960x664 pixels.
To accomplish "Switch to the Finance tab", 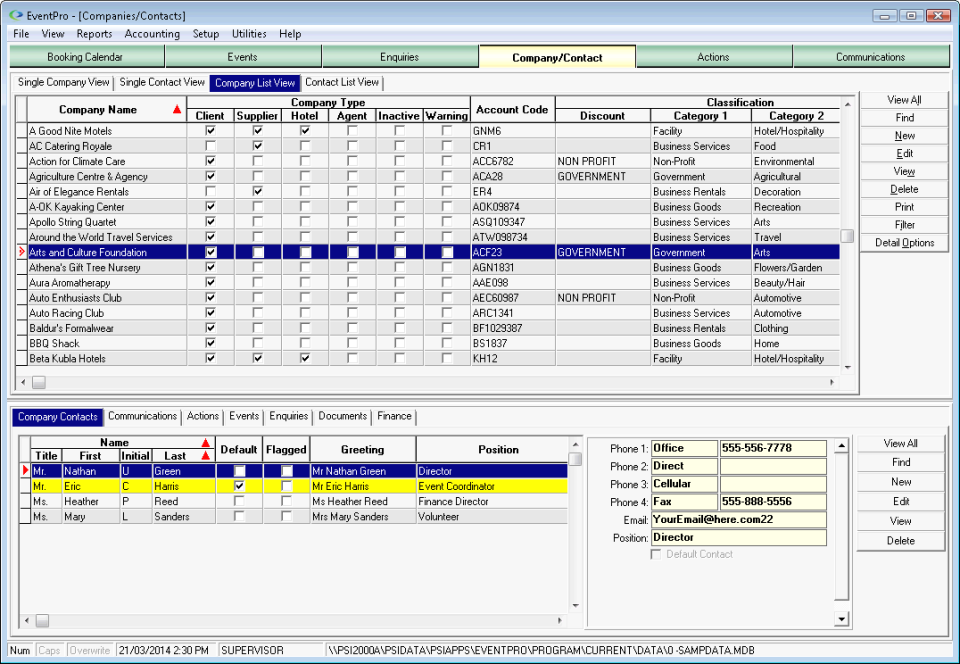I will tap(394, 416).
